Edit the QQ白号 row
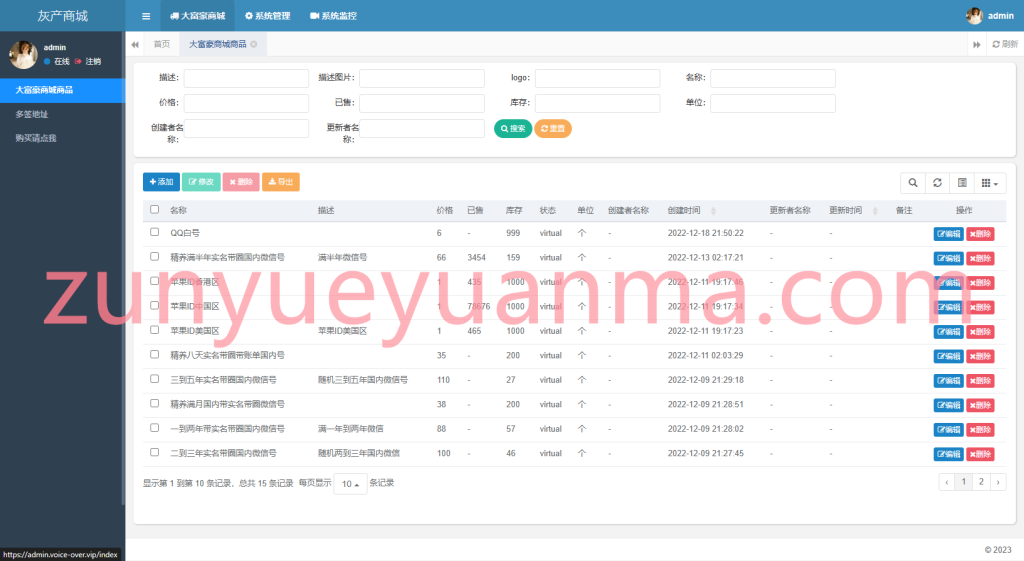 click(948, 234)
